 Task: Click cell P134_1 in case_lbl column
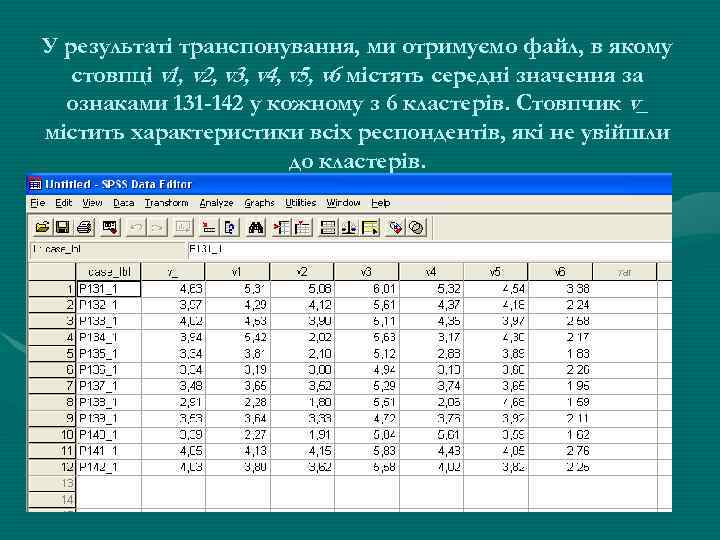click(x=109, y=338)
